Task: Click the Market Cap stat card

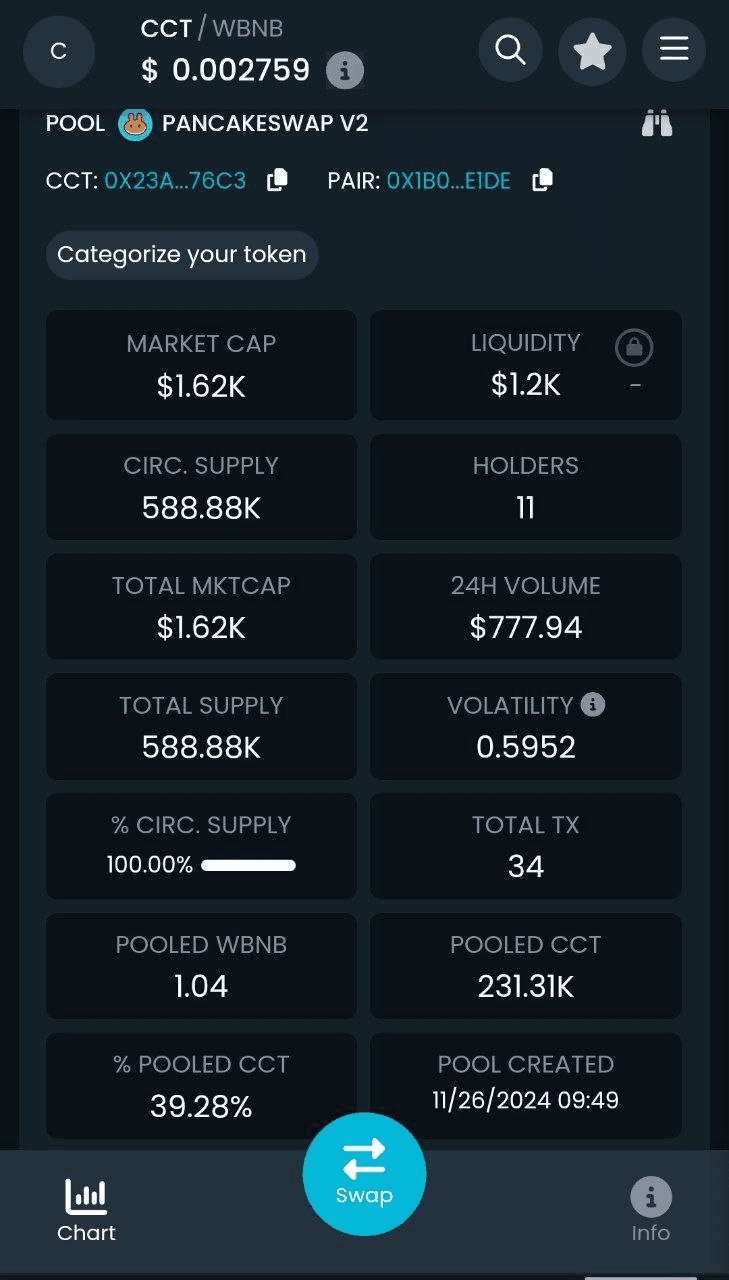Action: tap(201, 365)
